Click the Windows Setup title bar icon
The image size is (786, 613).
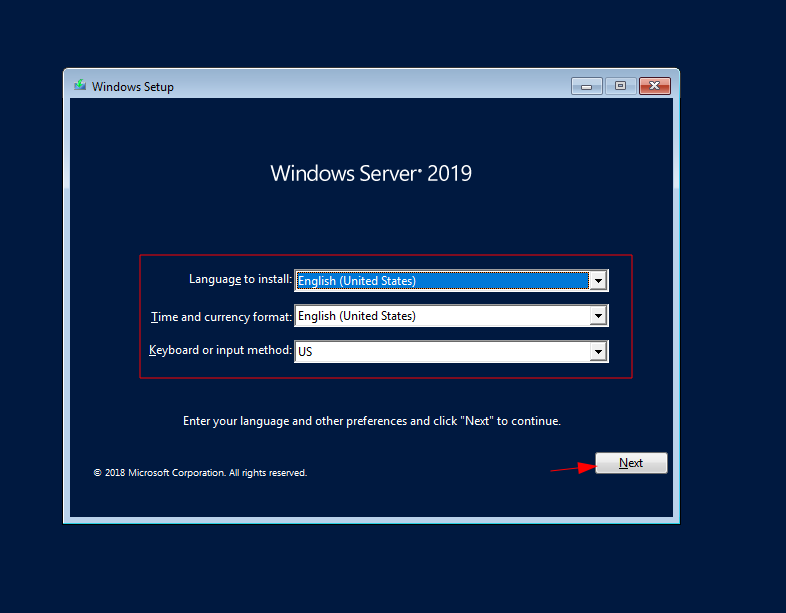tap(80, 86)
